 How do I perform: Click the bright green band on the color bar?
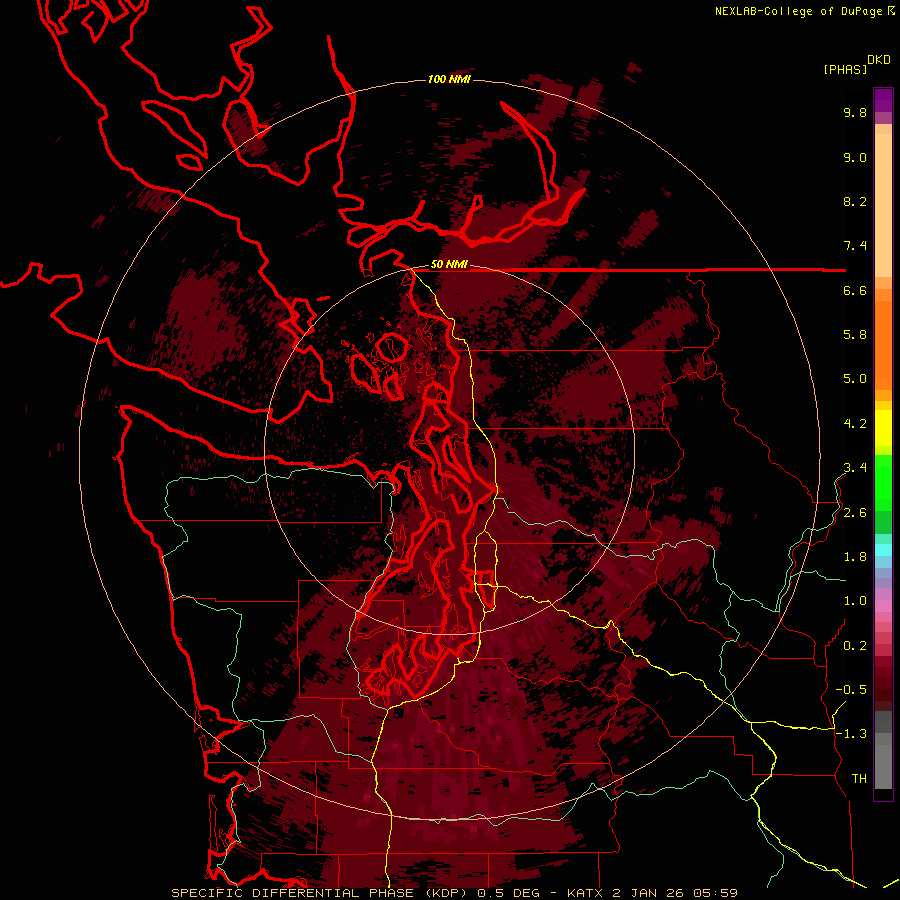click(883, 482)
